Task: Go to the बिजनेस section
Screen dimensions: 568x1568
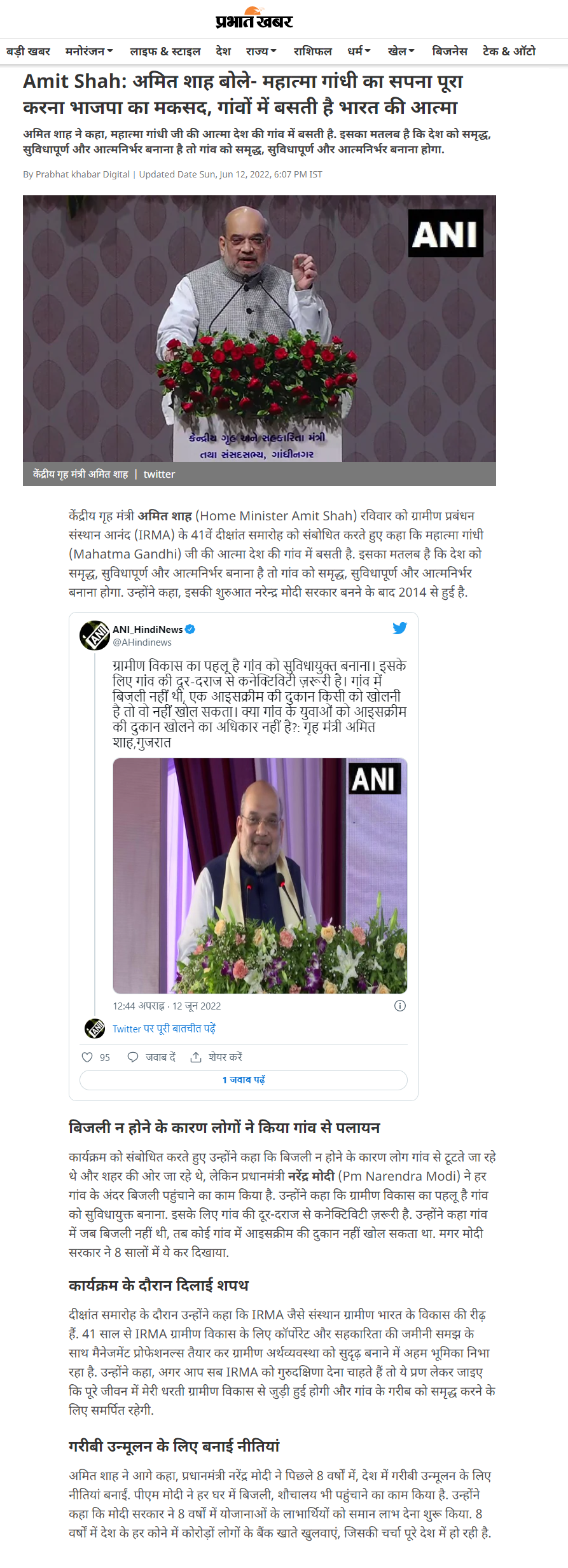Action: 449,51
